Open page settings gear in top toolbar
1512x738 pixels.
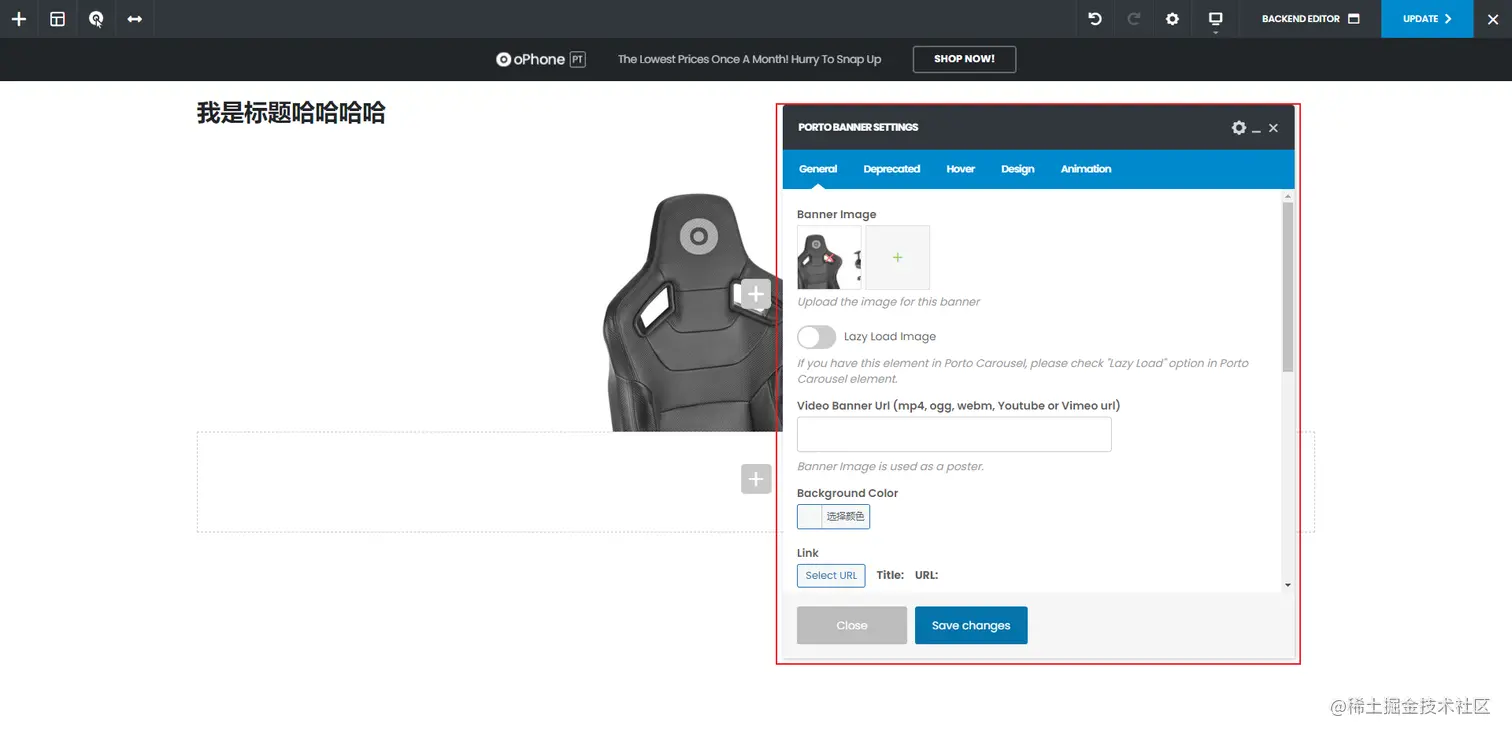pyautogui.click(x=1173, y=19)
